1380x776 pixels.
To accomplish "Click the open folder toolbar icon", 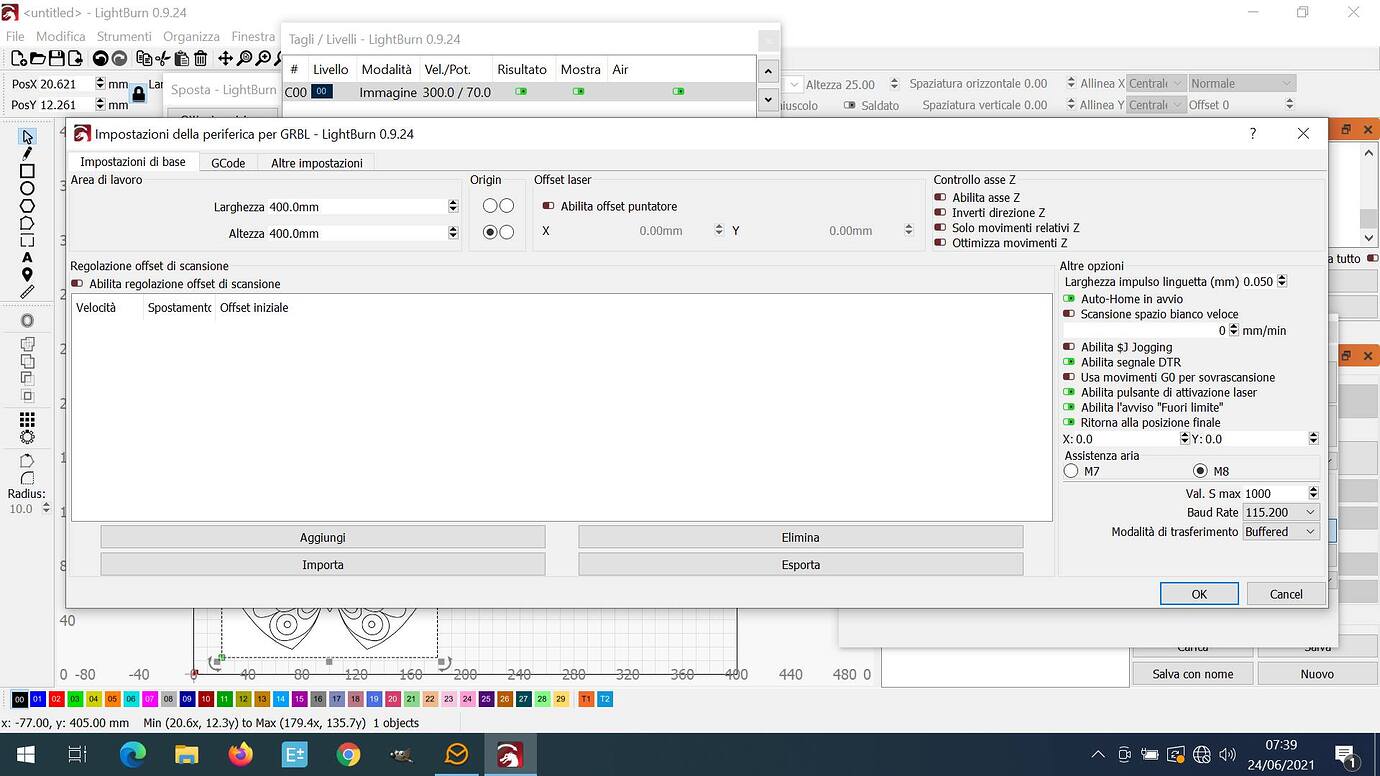I will coord(38,59).
